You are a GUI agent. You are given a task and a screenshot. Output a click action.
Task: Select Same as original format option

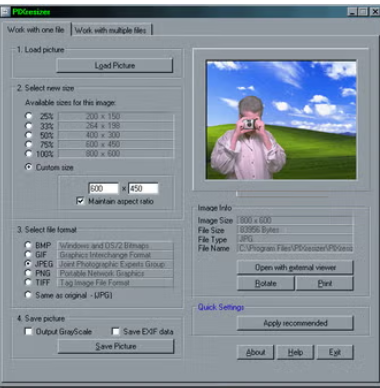point(28,295)
